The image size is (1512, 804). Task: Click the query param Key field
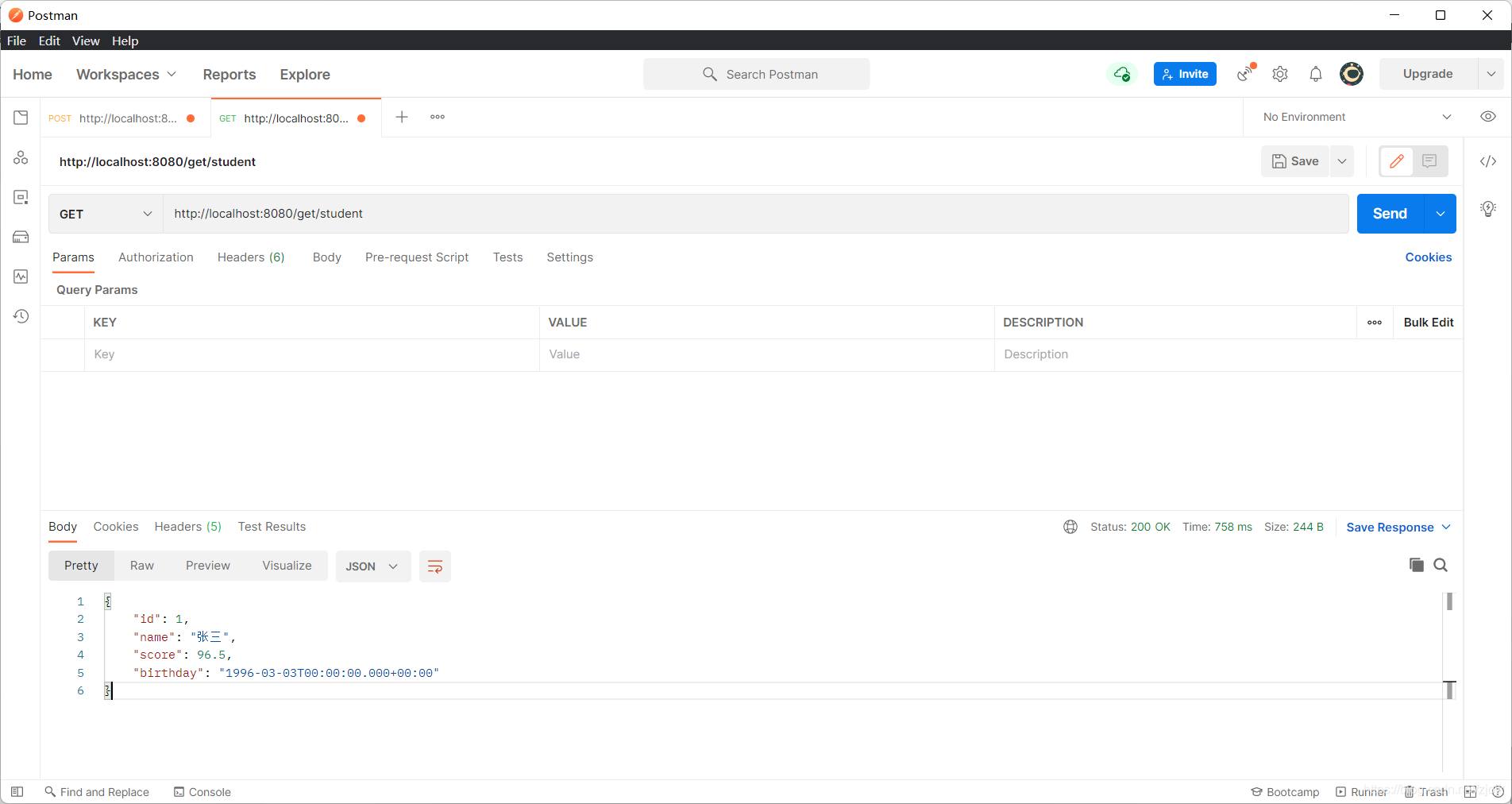(x=312, y=354)
